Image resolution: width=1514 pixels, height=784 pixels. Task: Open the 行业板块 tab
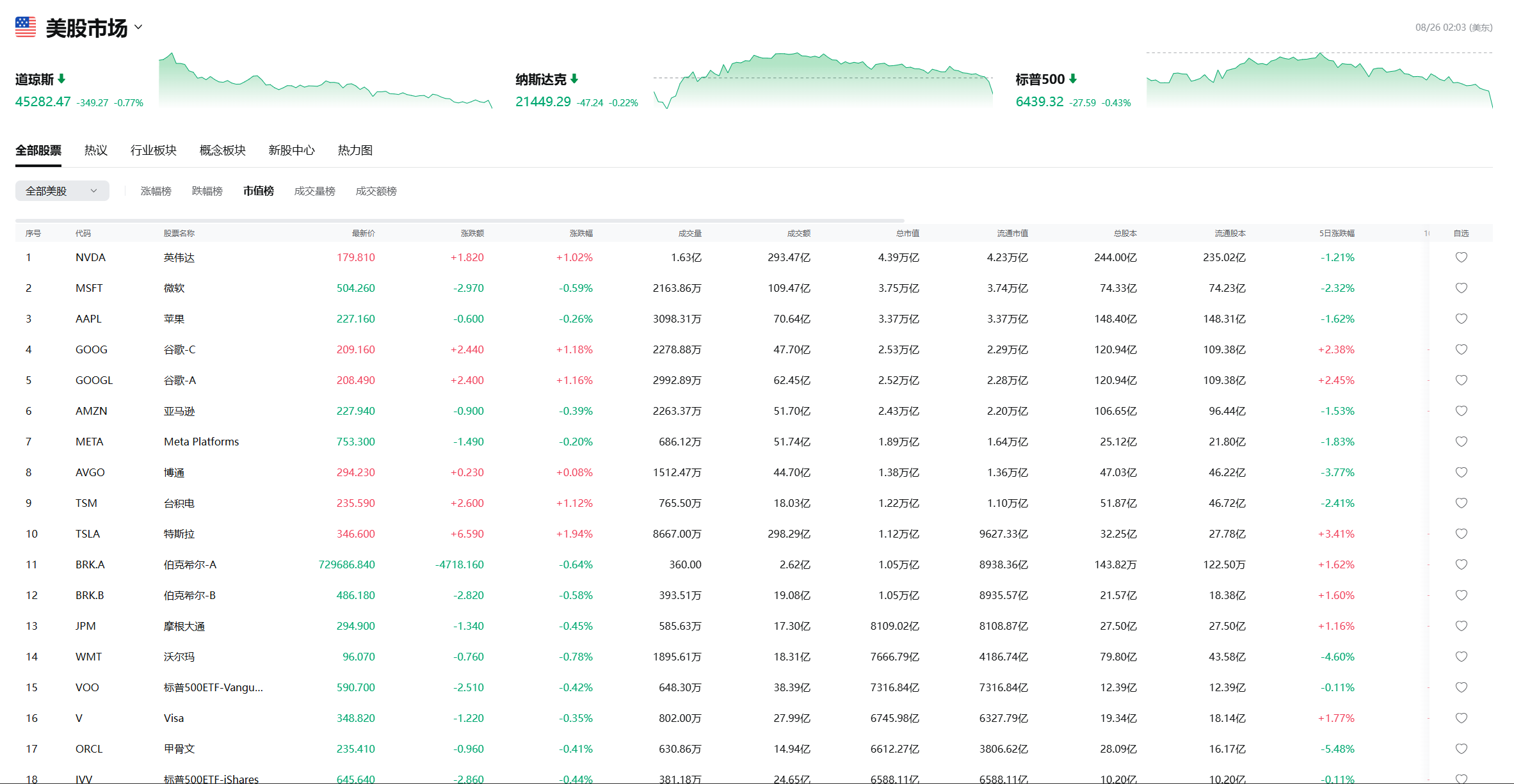[154, 150]
